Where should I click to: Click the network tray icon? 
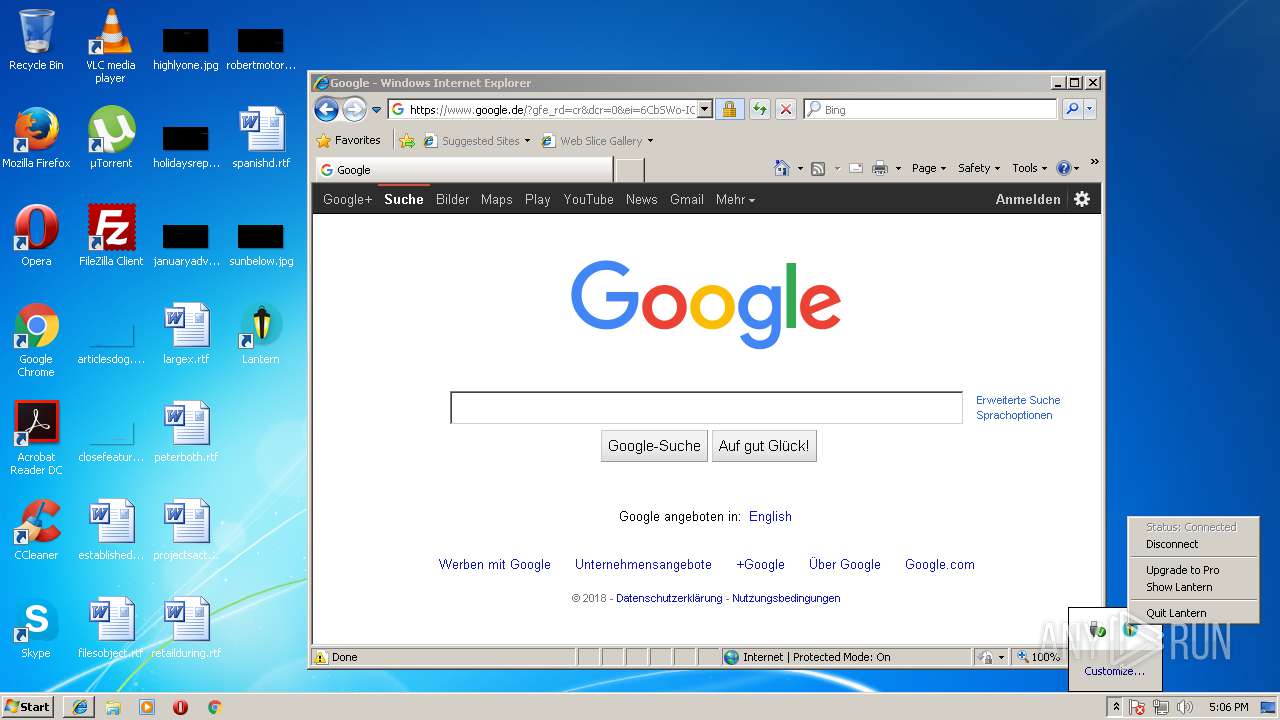(x=1161, y=707)
